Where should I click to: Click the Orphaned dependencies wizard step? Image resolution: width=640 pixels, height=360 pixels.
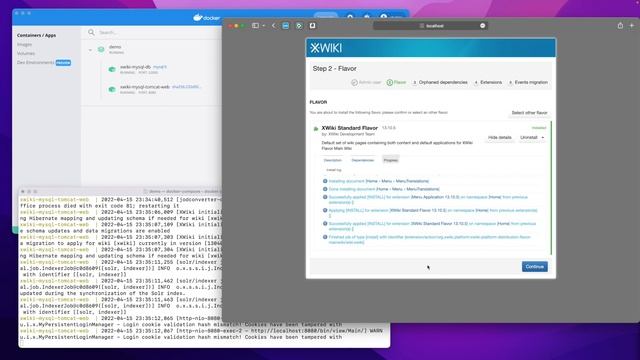(x=440, y=82)
